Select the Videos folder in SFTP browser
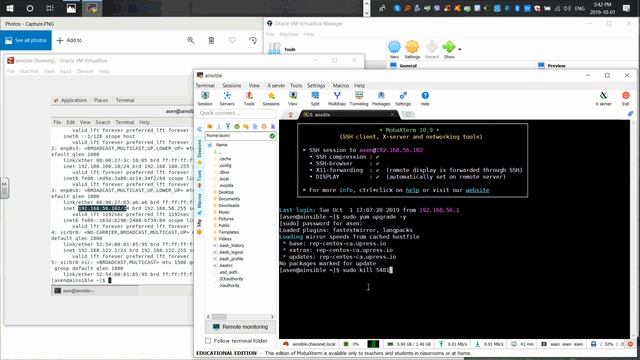640x360 pixels. [x=225, y=239]
